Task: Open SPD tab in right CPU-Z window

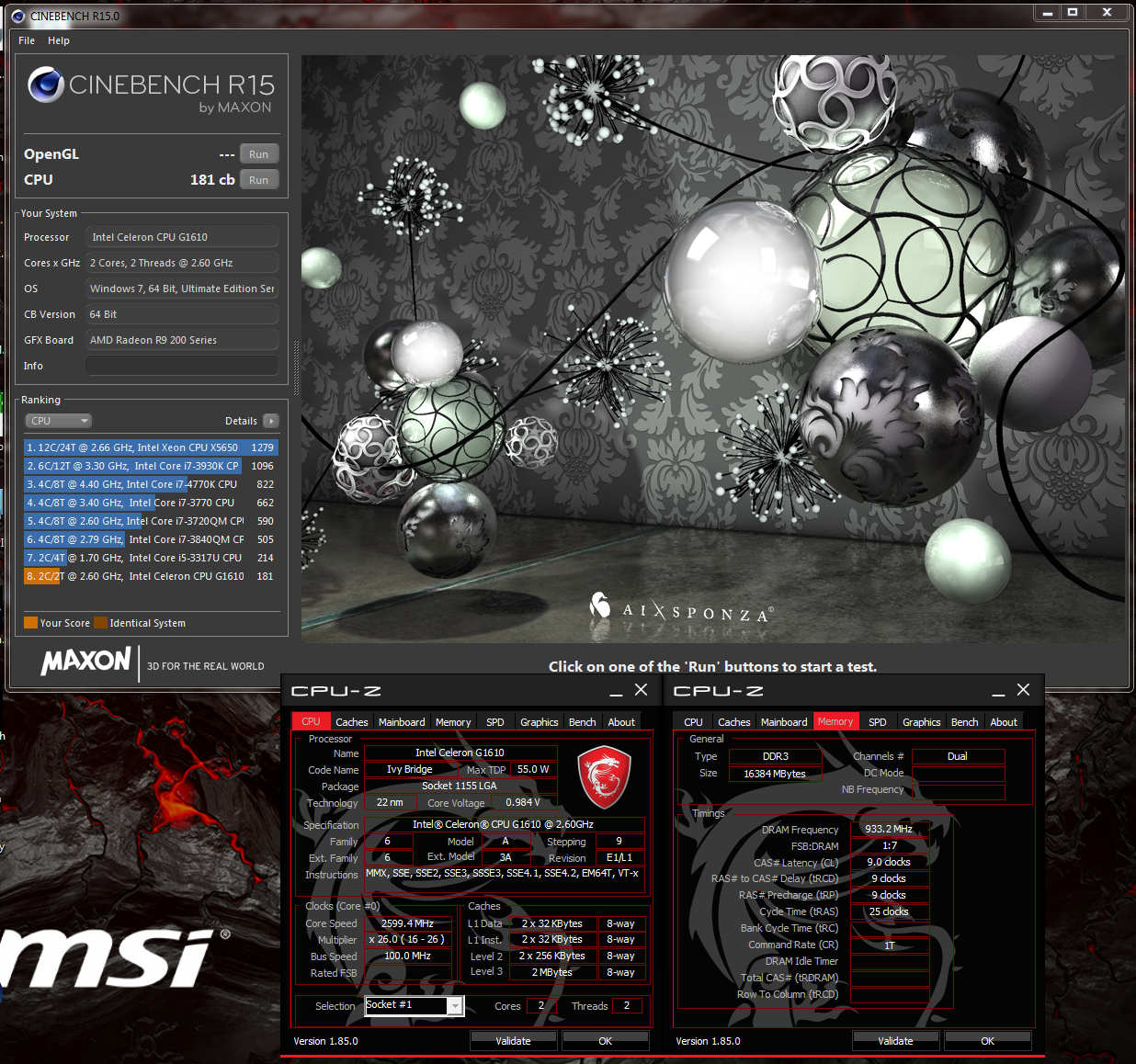Action: pos(877,722)
